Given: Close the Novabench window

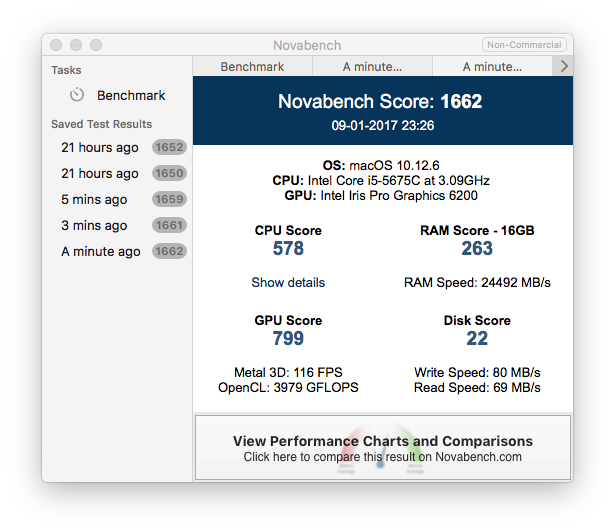Looking at the screenshot, I should coord(56,45).
